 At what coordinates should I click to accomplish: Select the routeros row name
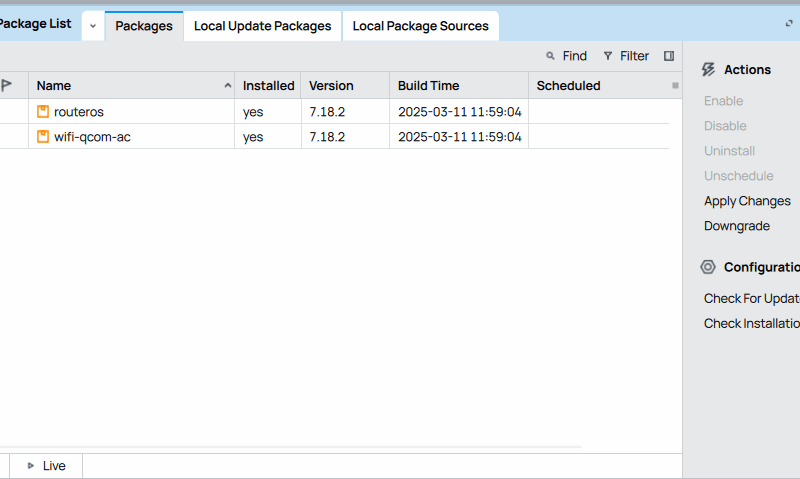coord(79,112)
